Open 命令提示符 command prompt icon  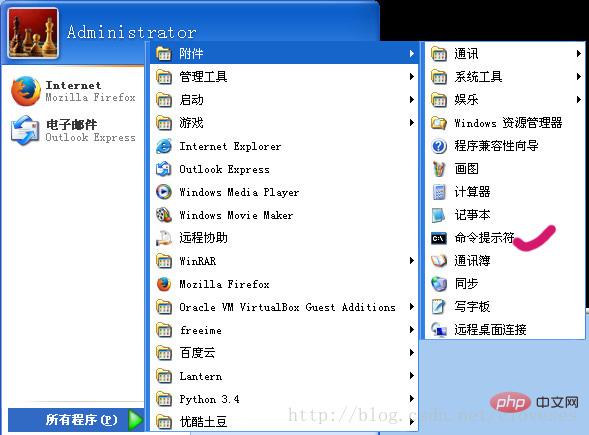[439, 238]
